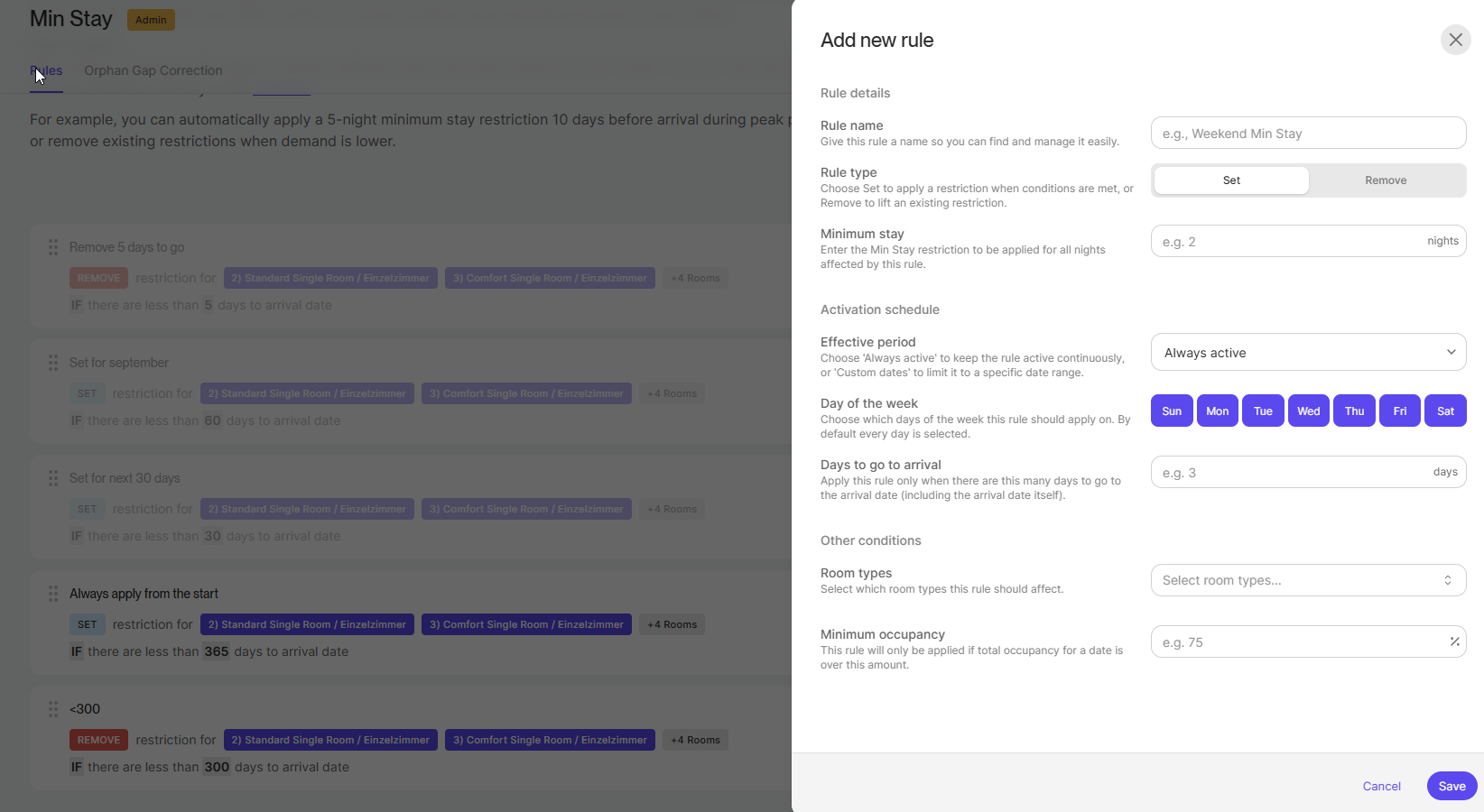Open Select room types combo box
This screenshot has height=812, width=1484.
[x=1300, y=580]
